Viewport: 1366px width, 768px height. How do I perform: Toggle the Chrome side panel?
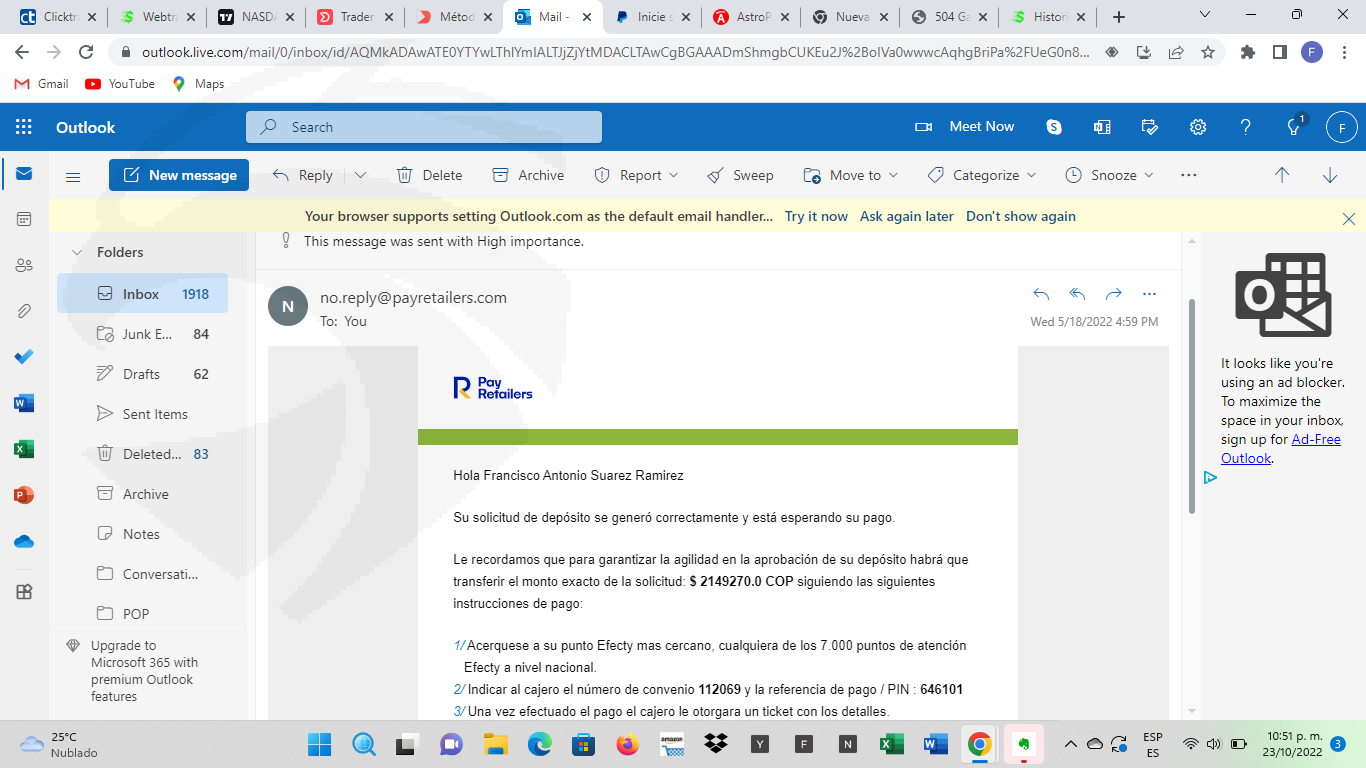pos(1279,52)
